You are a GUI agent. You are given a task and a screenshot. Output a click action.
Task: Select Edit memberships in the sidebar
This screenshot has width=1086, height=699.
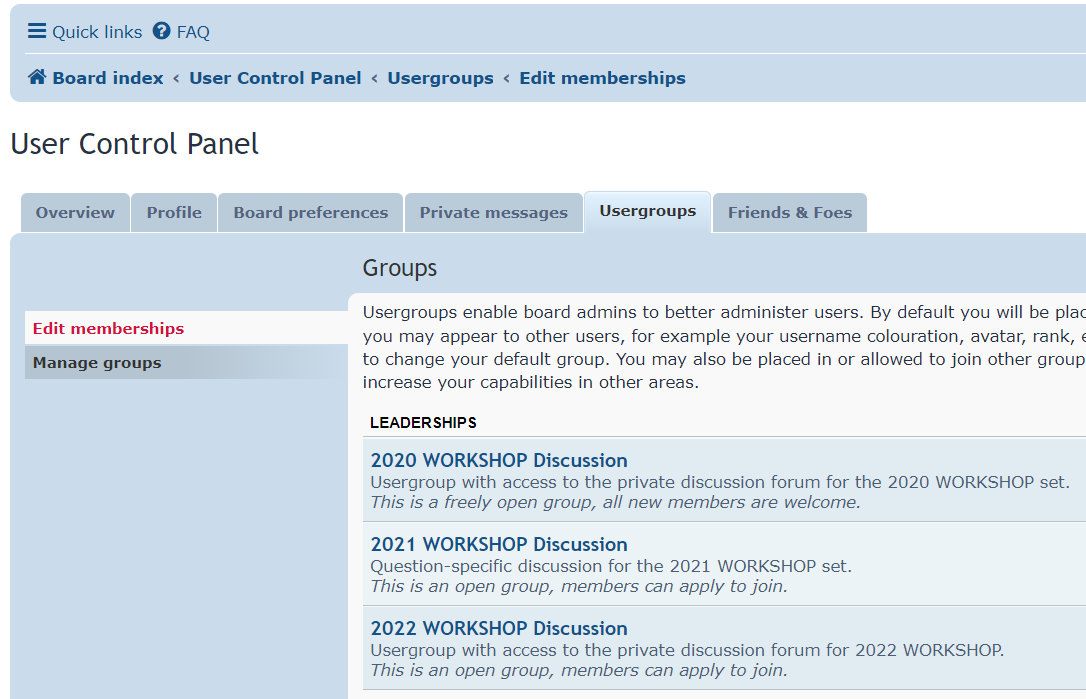[x=108, y=328]
